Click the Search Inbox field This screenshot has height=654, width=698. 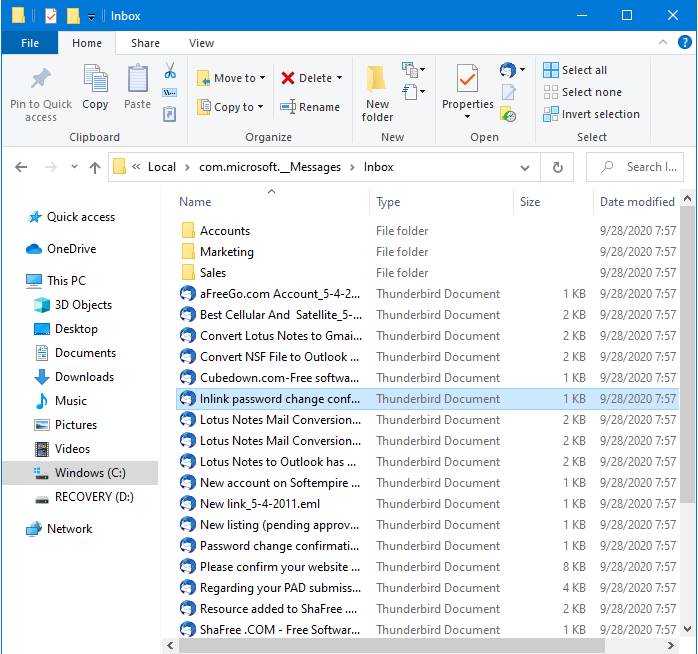click(x=635, y=167)
